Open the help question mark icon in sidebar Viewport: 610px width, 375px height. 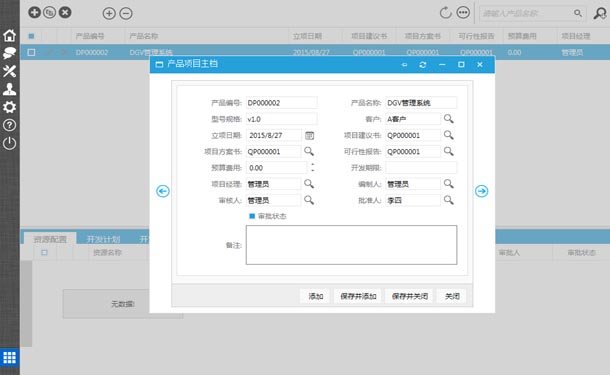pyautogui.click(x=9, y=125)
